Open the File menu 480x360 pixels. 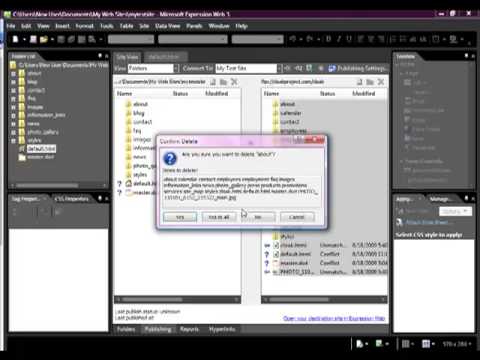point(11,26)
